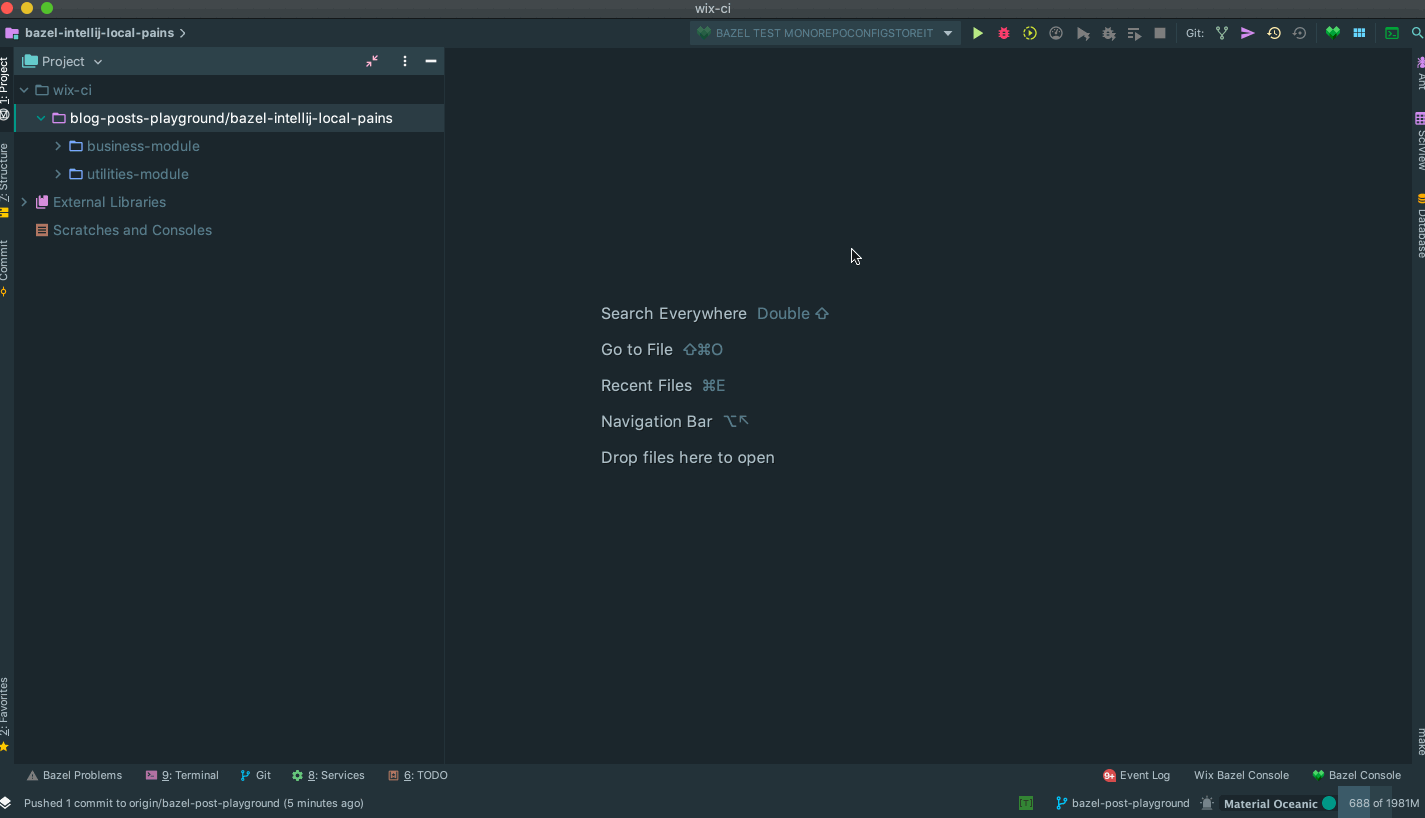Open the run configuration dropdown
Viewport: 1425px width, 818px height.
point(948,33)
